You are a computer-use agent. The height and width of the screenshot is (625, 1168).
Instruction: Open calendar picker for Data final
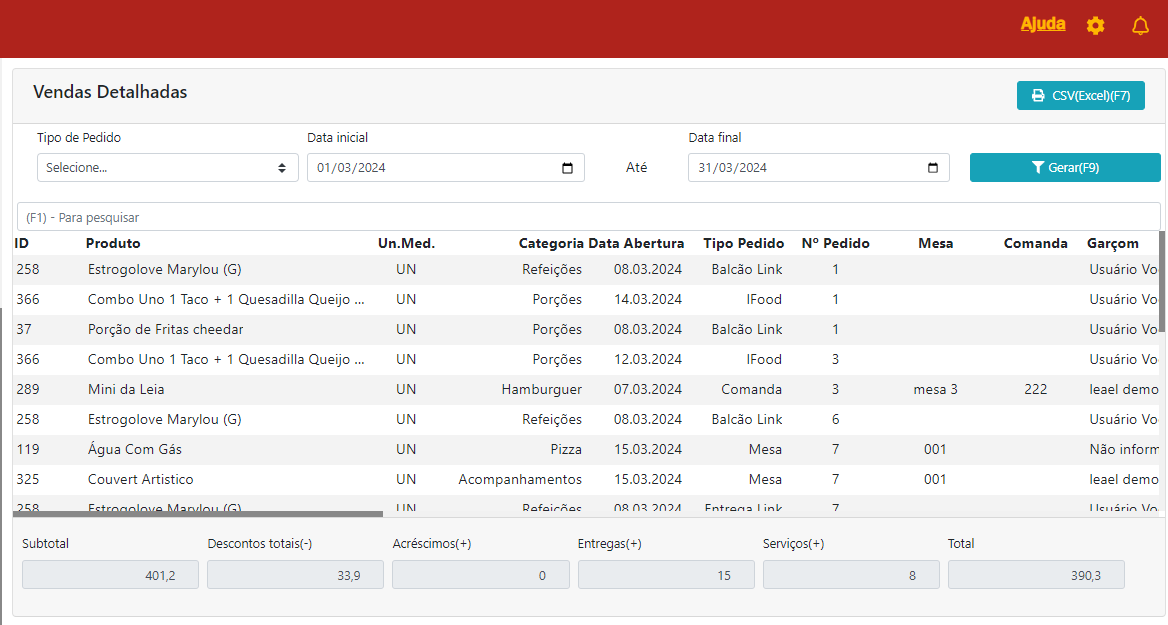tap(933, 168)
